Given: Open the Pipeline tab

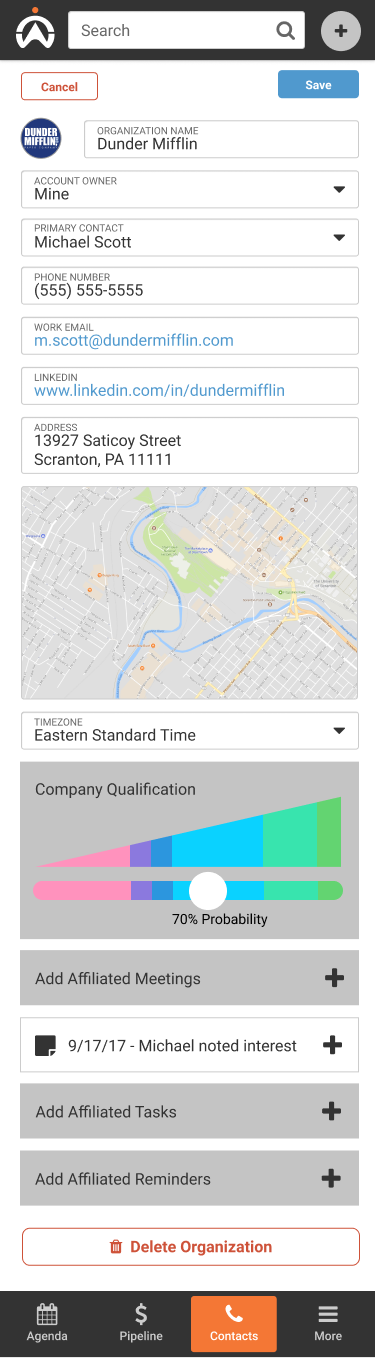Looking at the screenshot, I should point(141,1323).
